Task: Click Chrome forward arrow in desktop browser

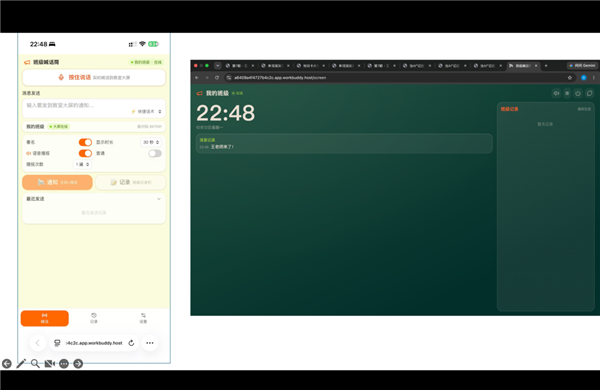Action: click(207, 77)
